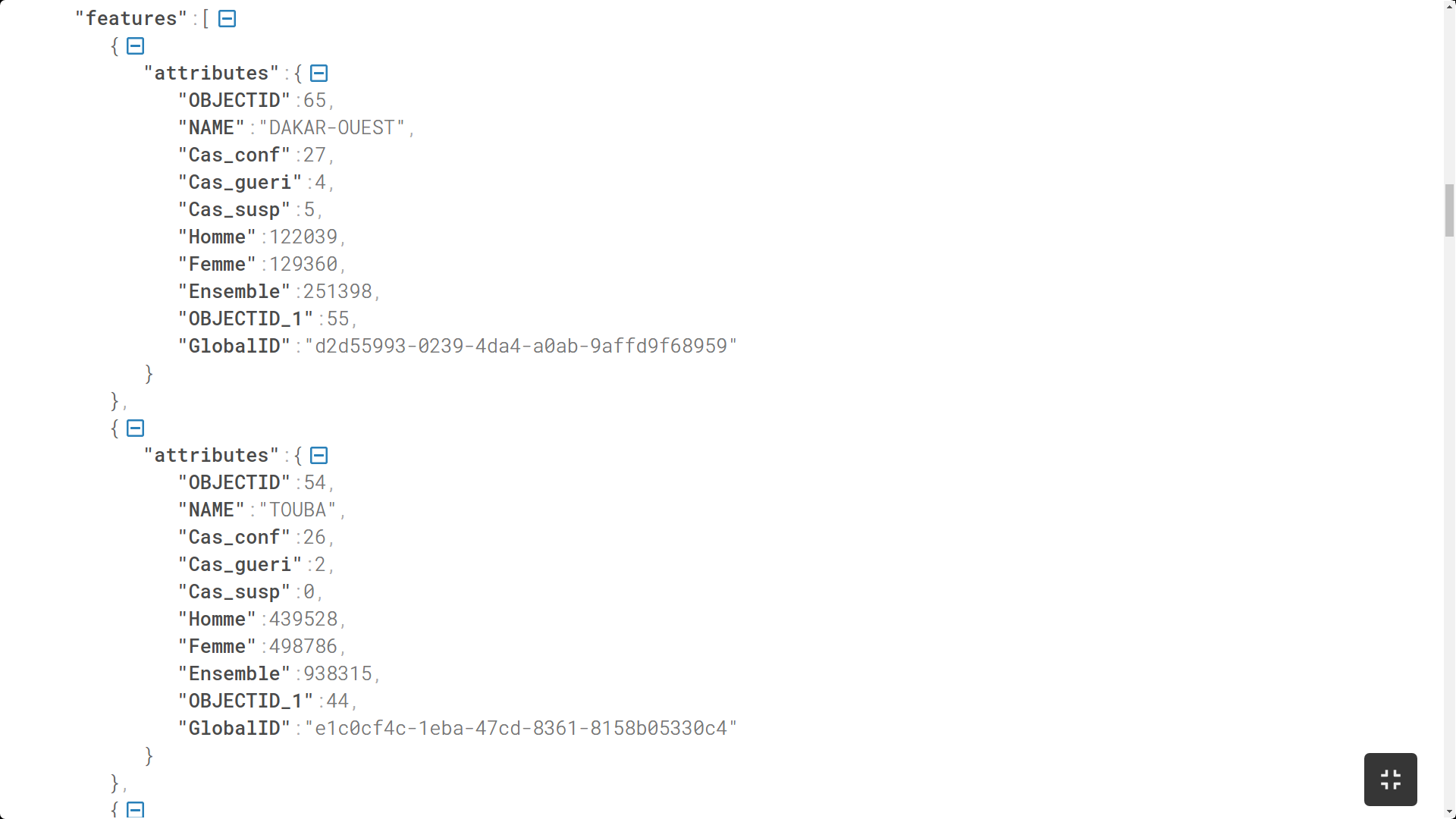
Task: Collapse the second attributes object bracket
Action: click(319, 455)
